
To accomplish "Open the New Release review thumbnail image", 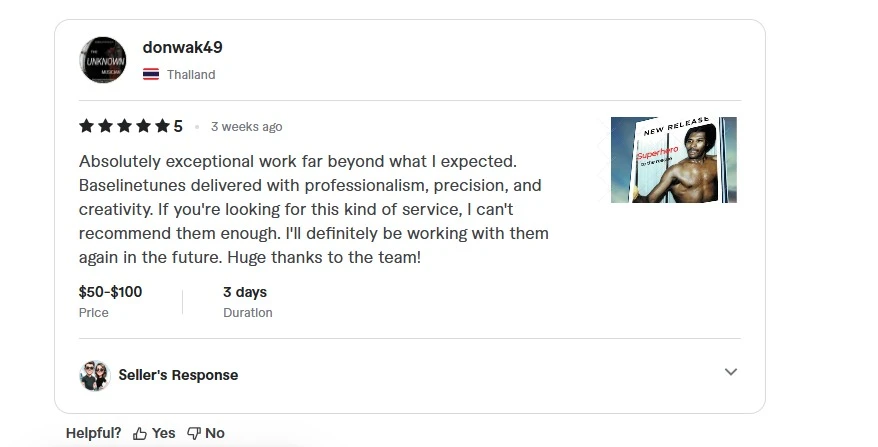I will coord(673,160).
